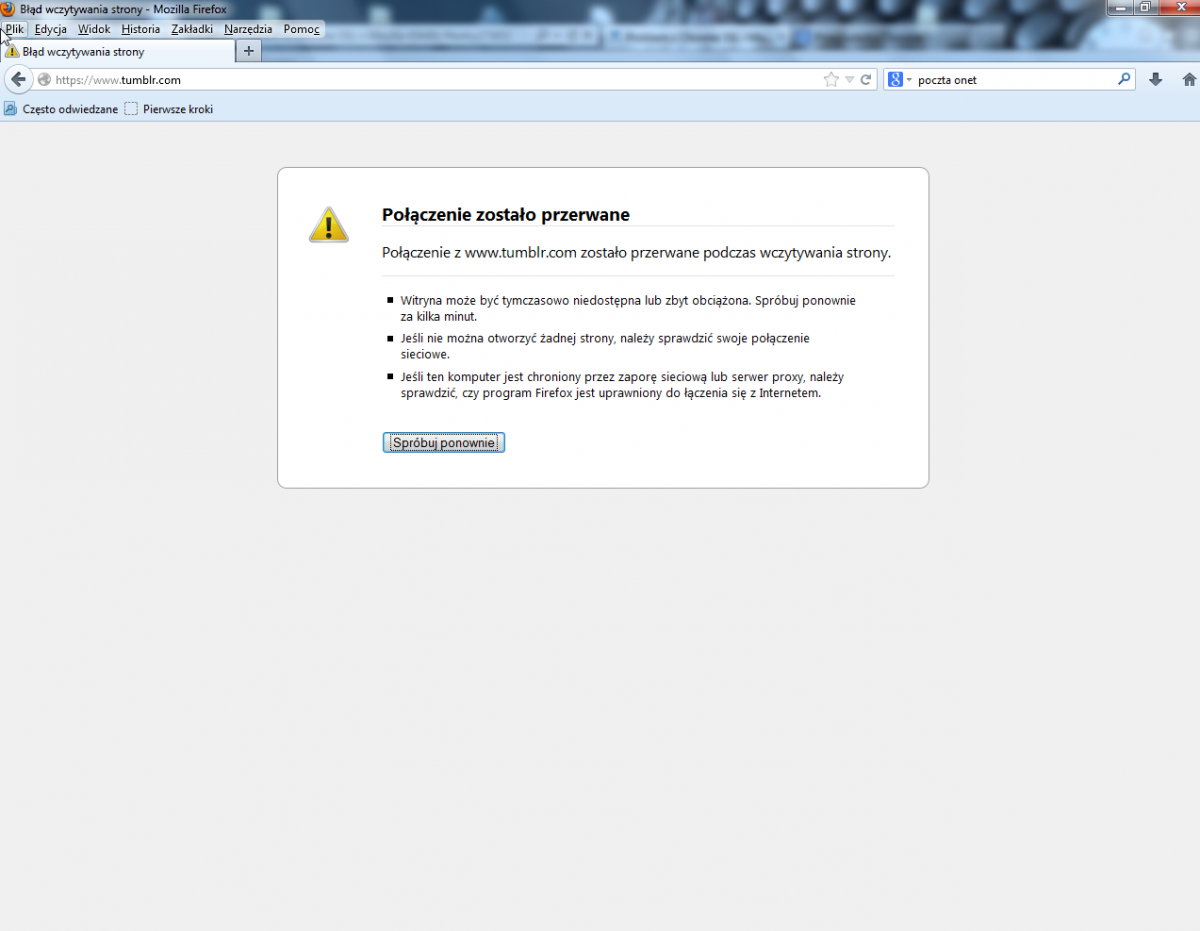
Task: Minimize the Firefox window
Action: 1119,7
